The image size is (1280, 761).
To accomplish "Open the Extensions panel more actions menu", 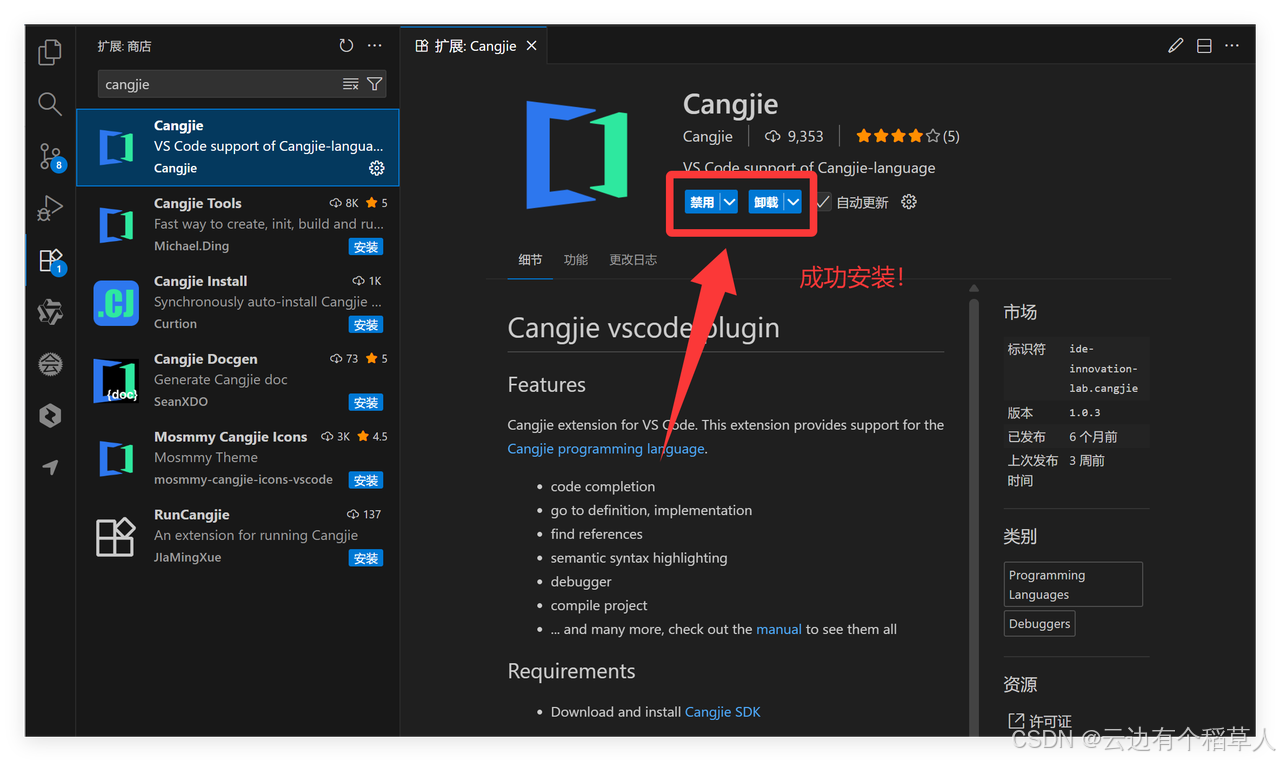I will 375,46.
